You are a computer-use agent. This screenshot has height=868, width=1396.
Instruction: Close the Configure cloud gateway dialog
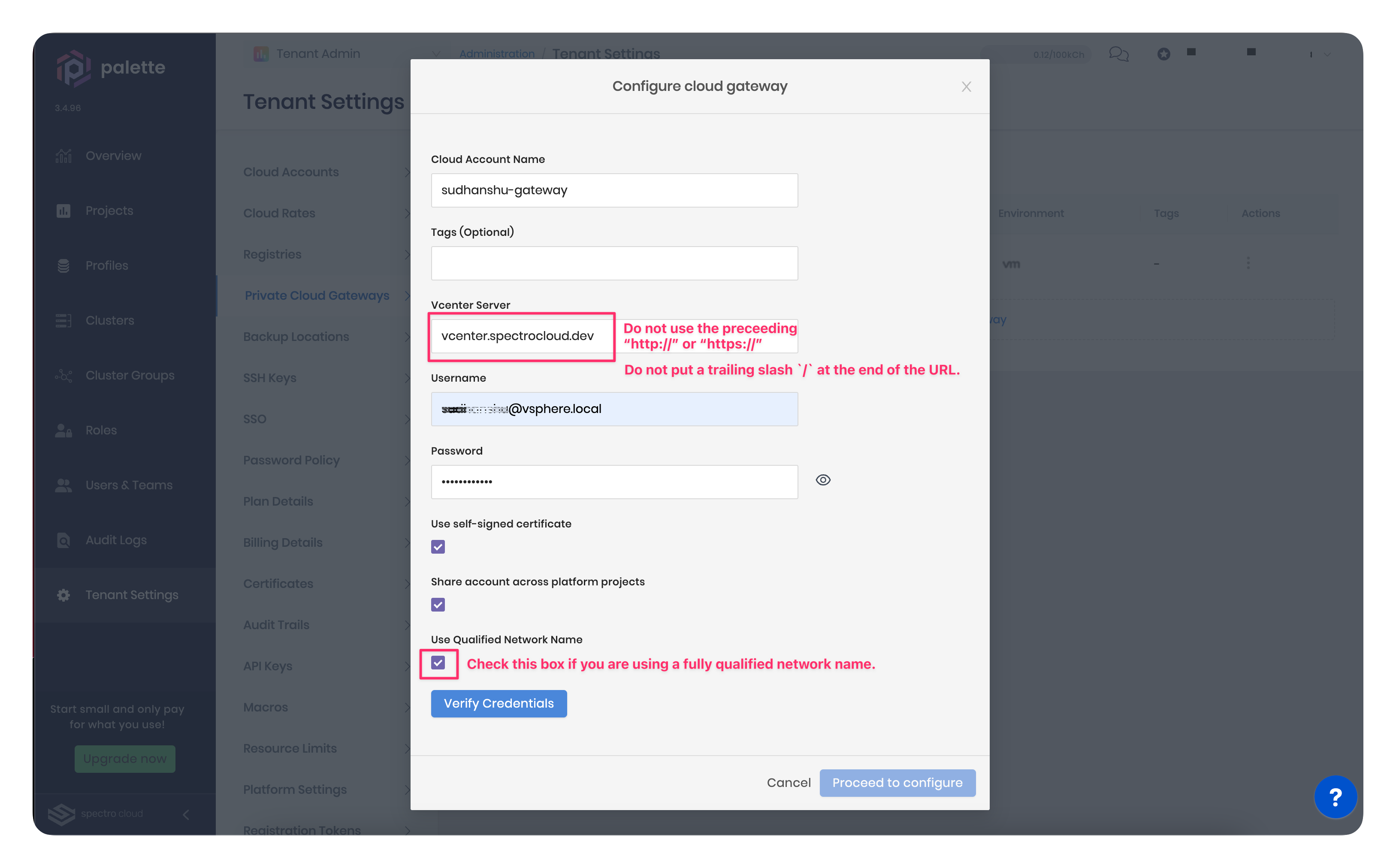pos(966,87)
